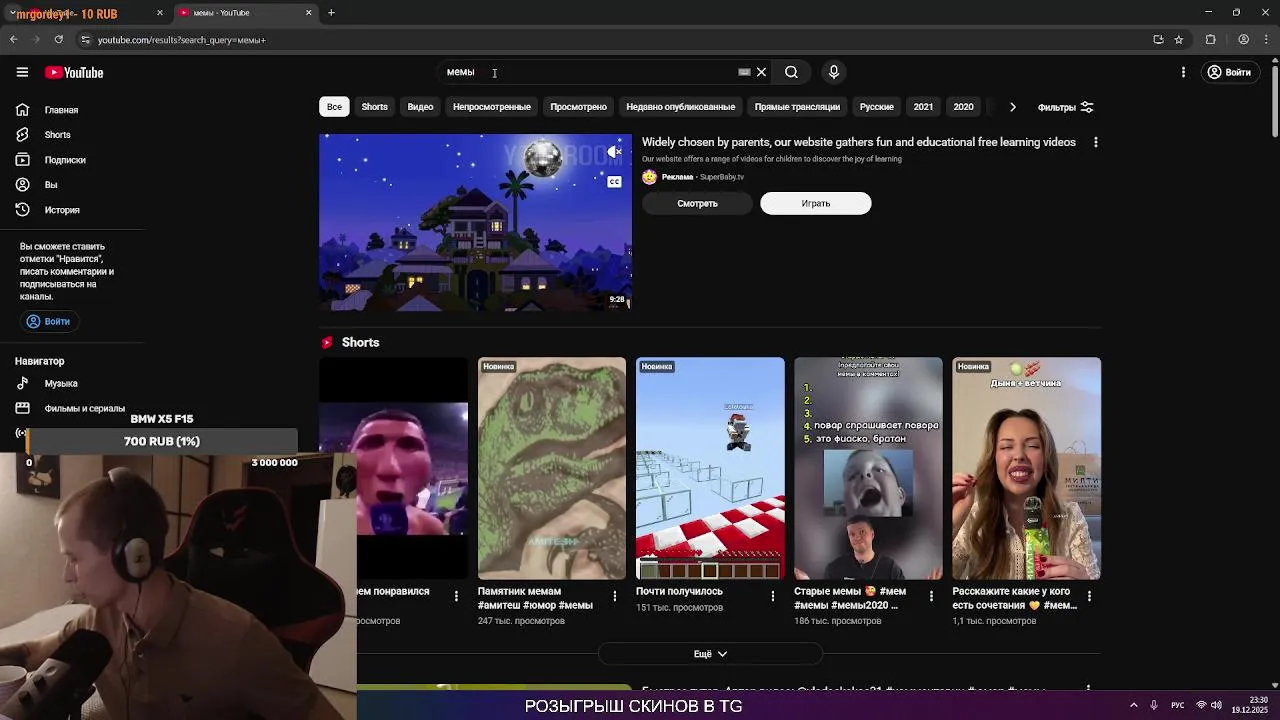Switch input language РУС in taskbar

pyautogui.click(x=1178, y=705)
